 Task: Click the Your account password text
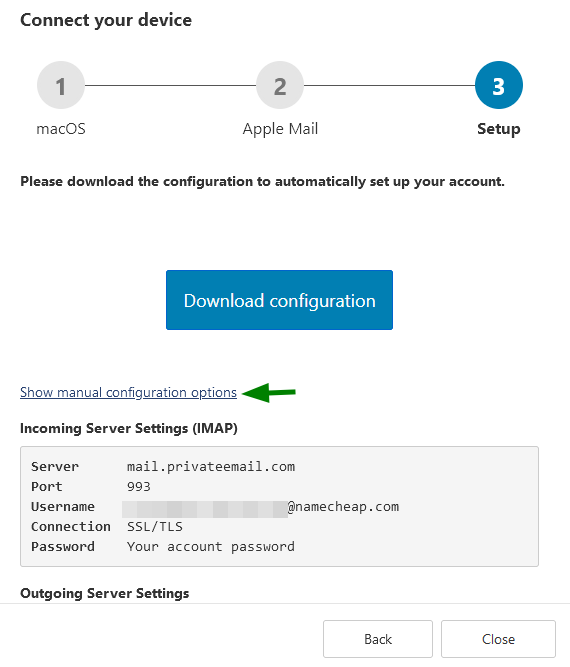pyautogui.click(x=211, y=547)
